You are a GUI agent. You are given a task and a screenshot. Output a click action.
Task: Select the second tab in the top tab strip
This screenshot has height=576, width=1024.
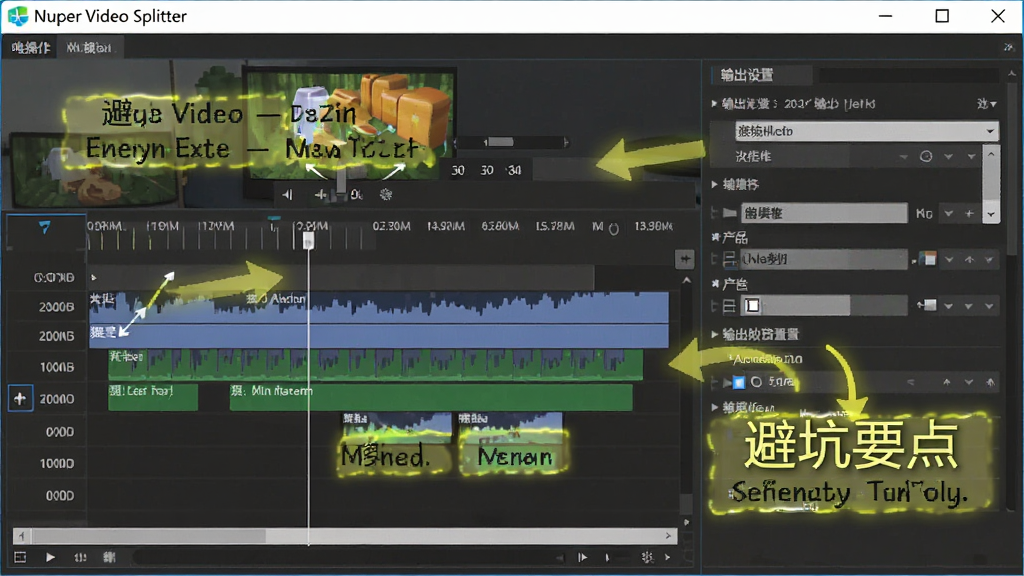coord(89,48)
